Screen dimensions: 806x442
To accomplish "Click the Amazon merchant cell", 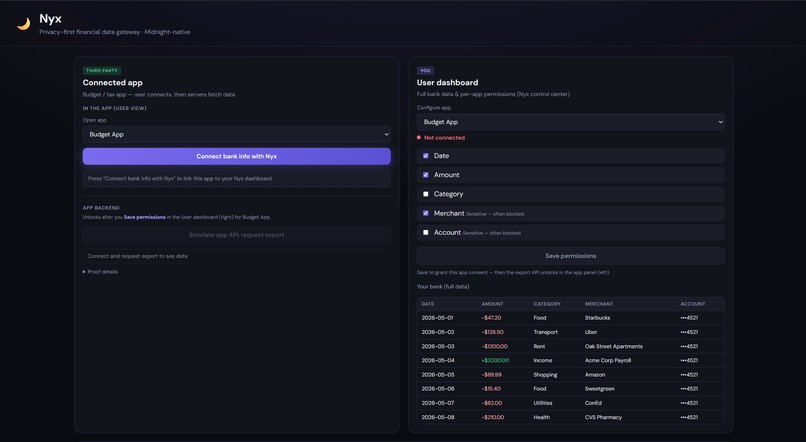I will [595, 375].
